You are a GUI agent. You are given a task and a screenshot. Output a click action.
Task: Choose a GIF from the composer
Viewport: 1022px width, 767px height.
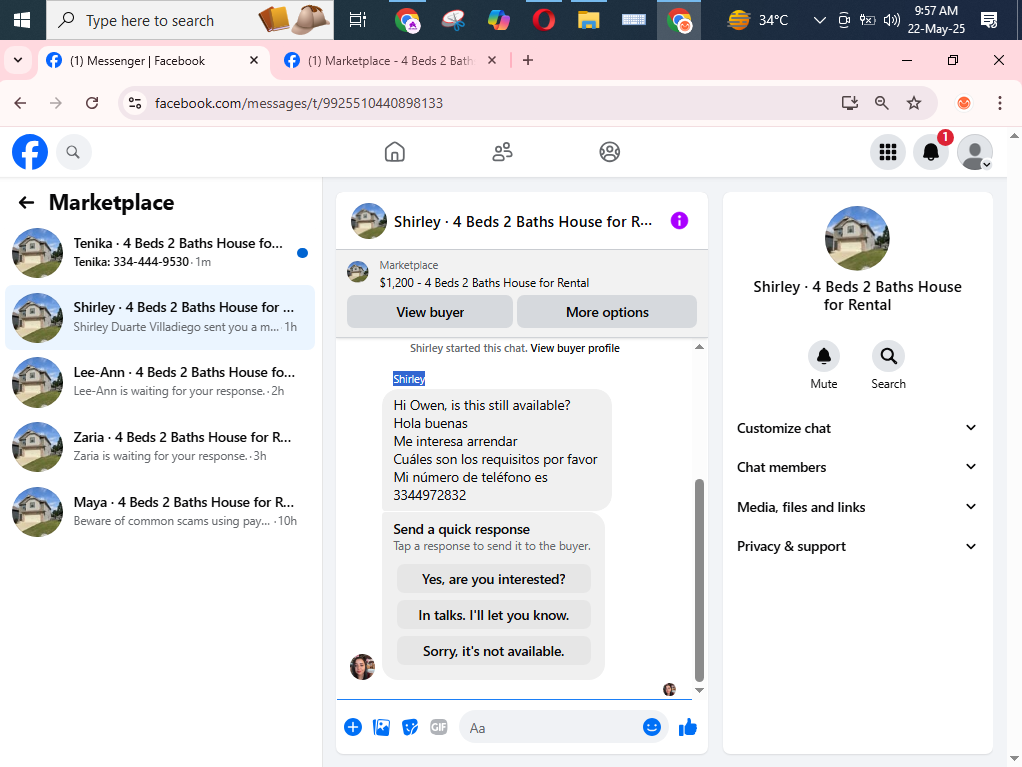(439, 727)
